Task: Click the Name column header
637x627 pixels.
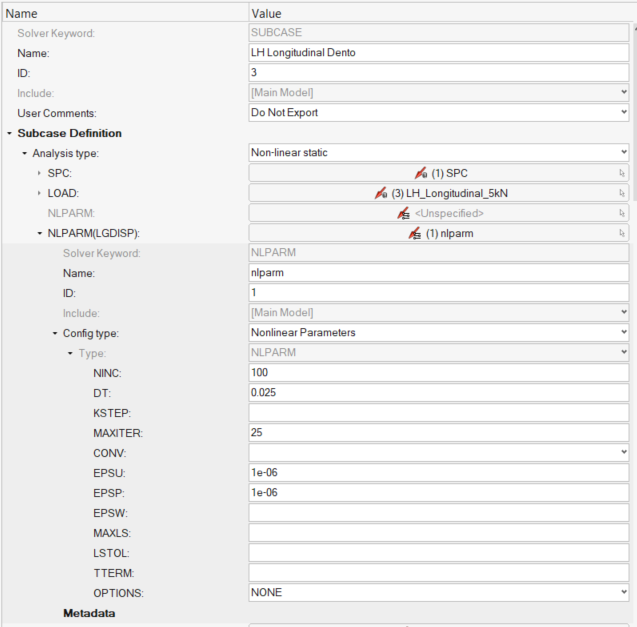Action: (x=125, y=13)
